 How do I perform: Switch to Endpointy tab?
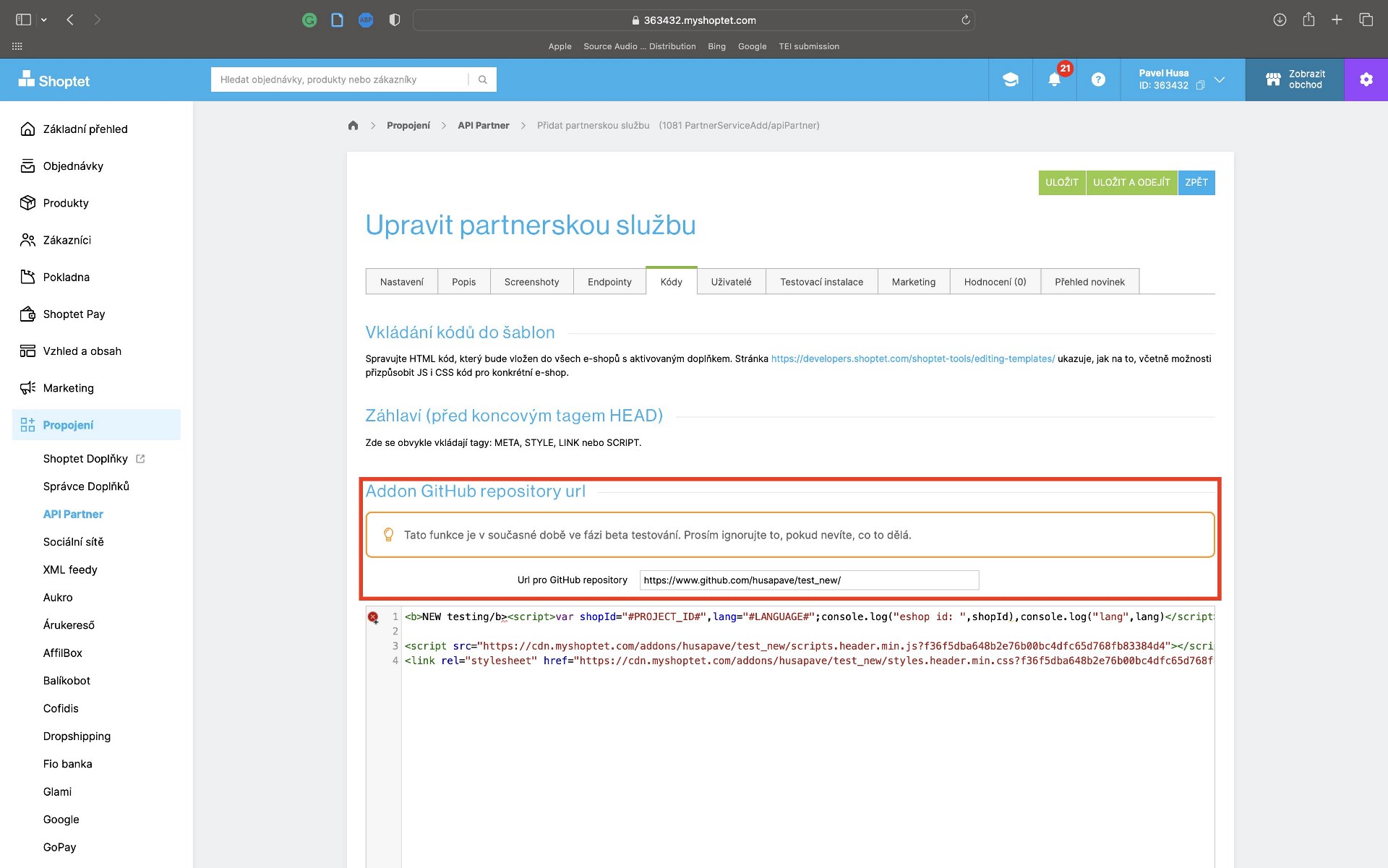[609, 282]
